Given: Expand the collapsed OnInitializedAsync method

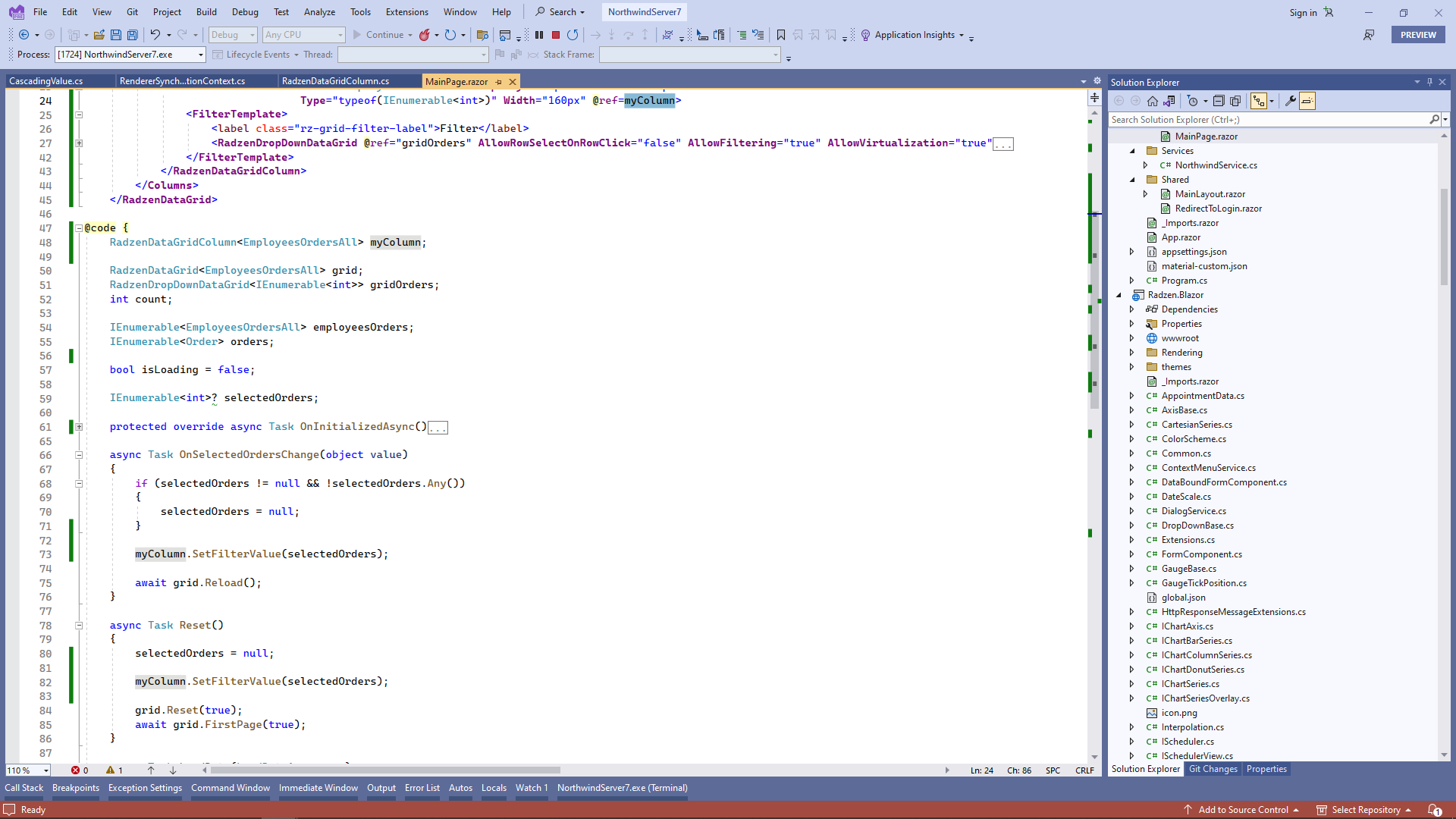Looking at the screenshot, I should [79, 427].
